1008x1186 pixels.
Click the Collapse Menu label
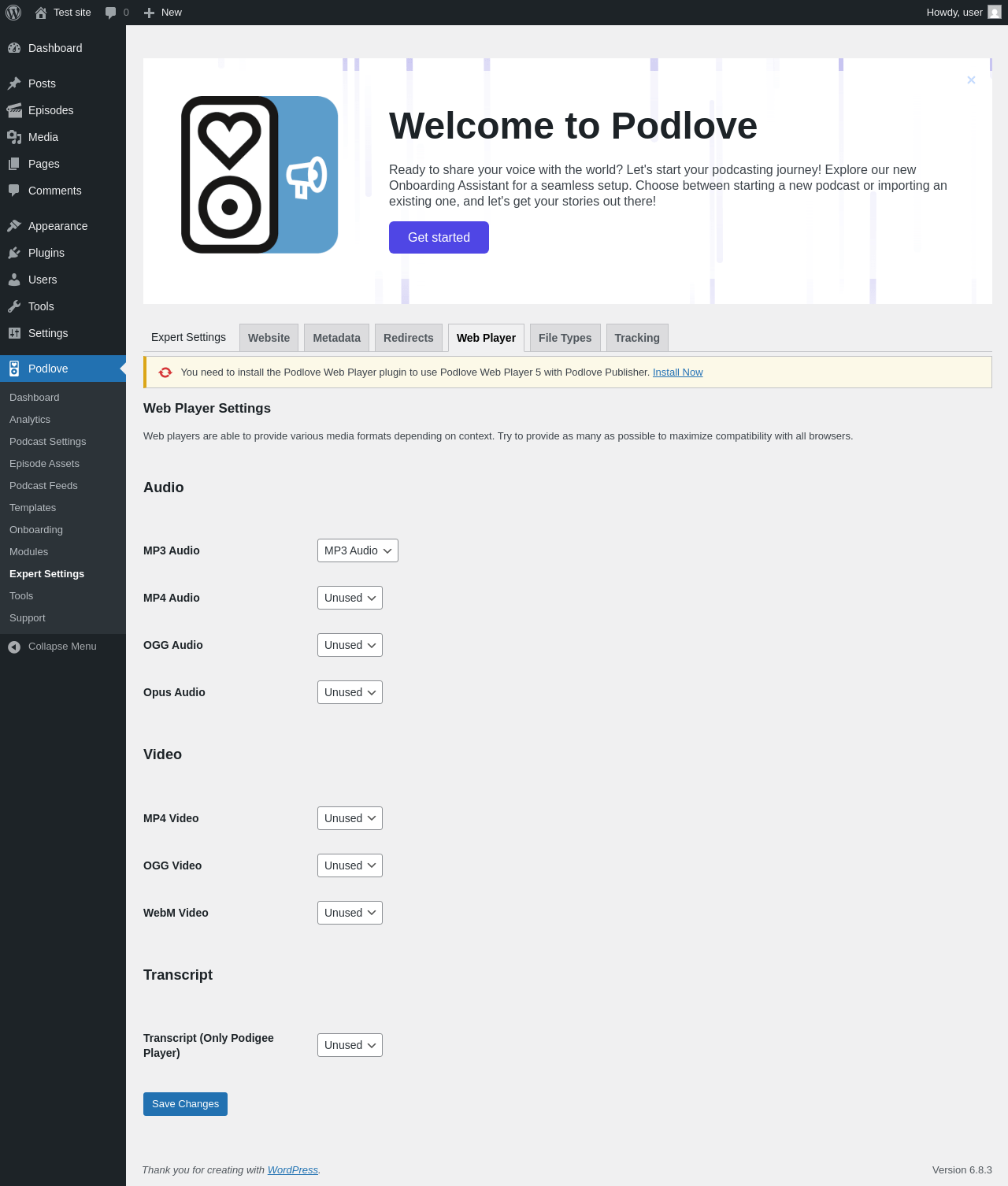point(62,647)
